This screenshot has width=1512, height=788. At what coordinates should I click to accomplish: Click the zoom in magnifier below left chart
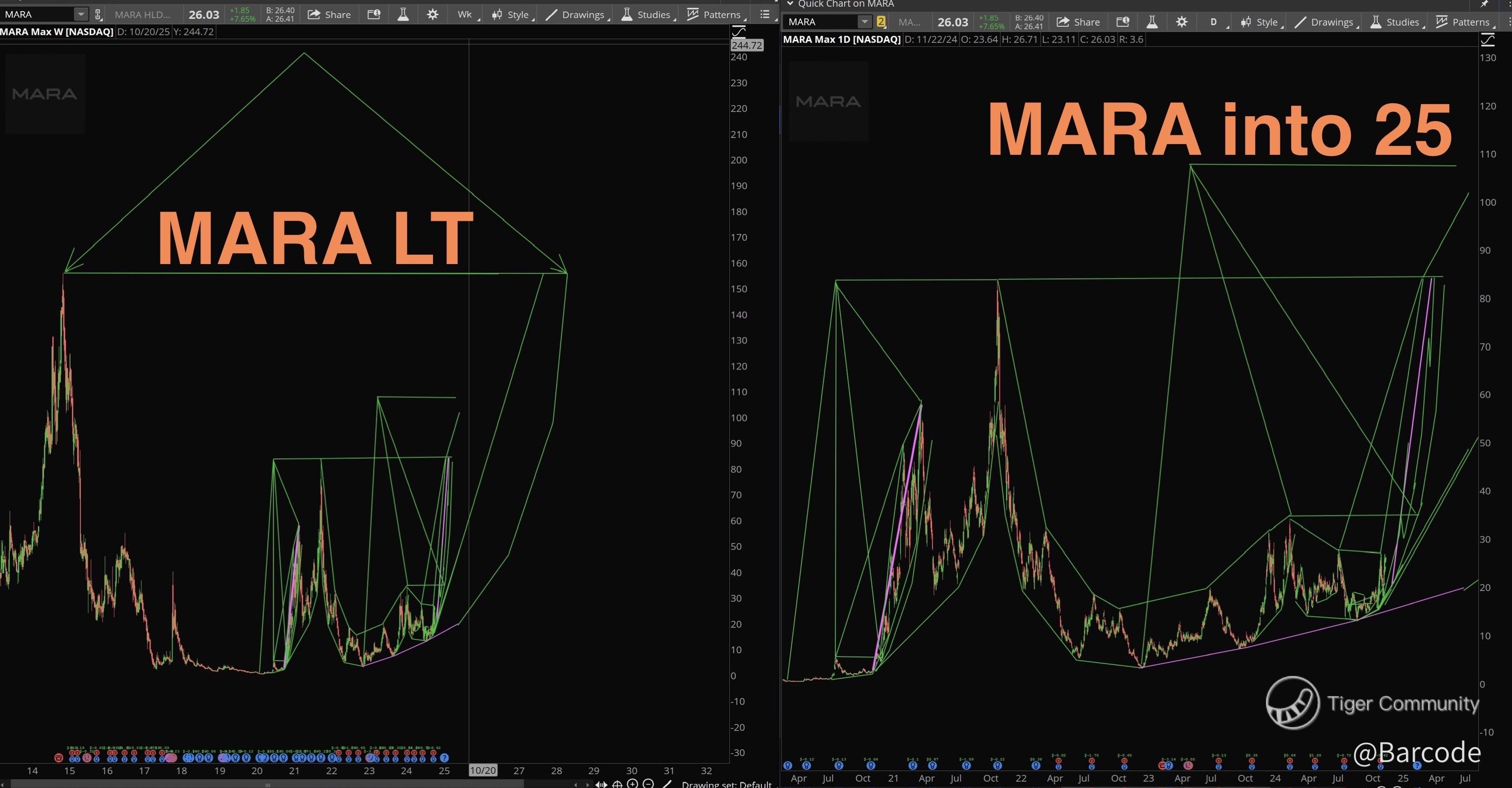coord(632,784)
